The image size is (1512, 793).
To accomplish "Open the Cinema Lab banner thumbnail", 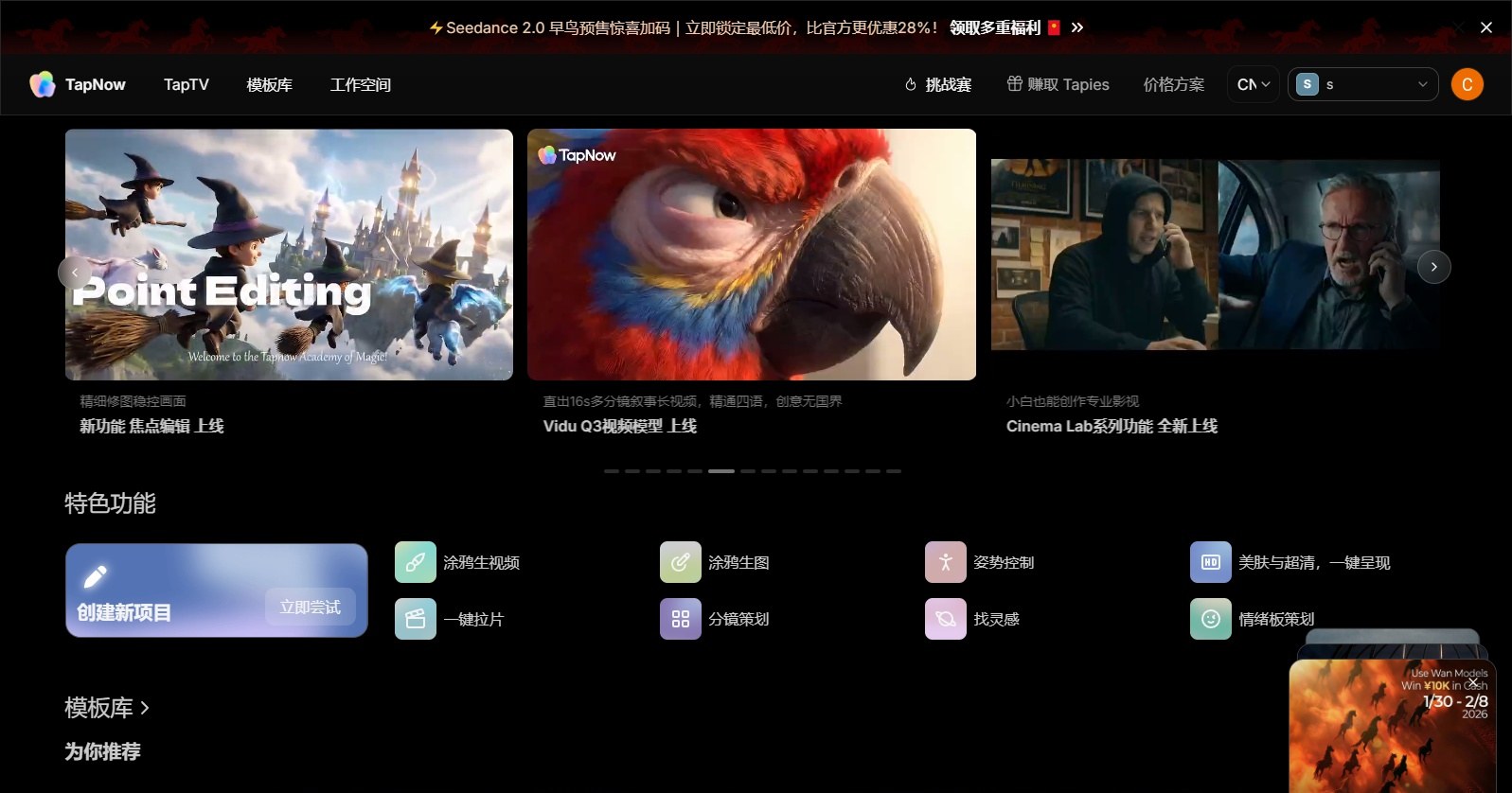I will click(x=1216, y=255).
